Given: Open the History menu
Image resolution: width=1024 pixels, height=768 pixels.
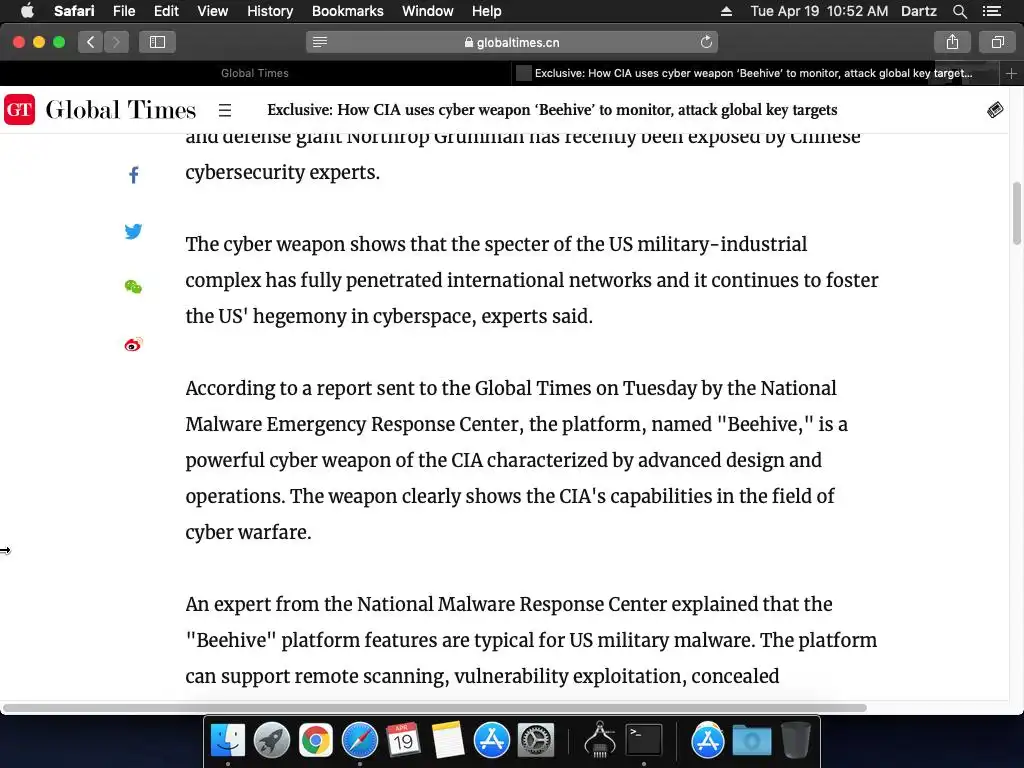Looking at the screenshot, I should [270, 11].
